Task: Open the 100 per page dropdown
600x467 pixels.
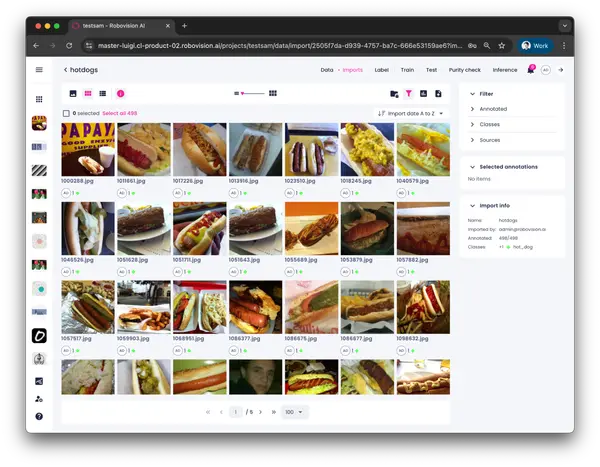Action: coord(294,412)
